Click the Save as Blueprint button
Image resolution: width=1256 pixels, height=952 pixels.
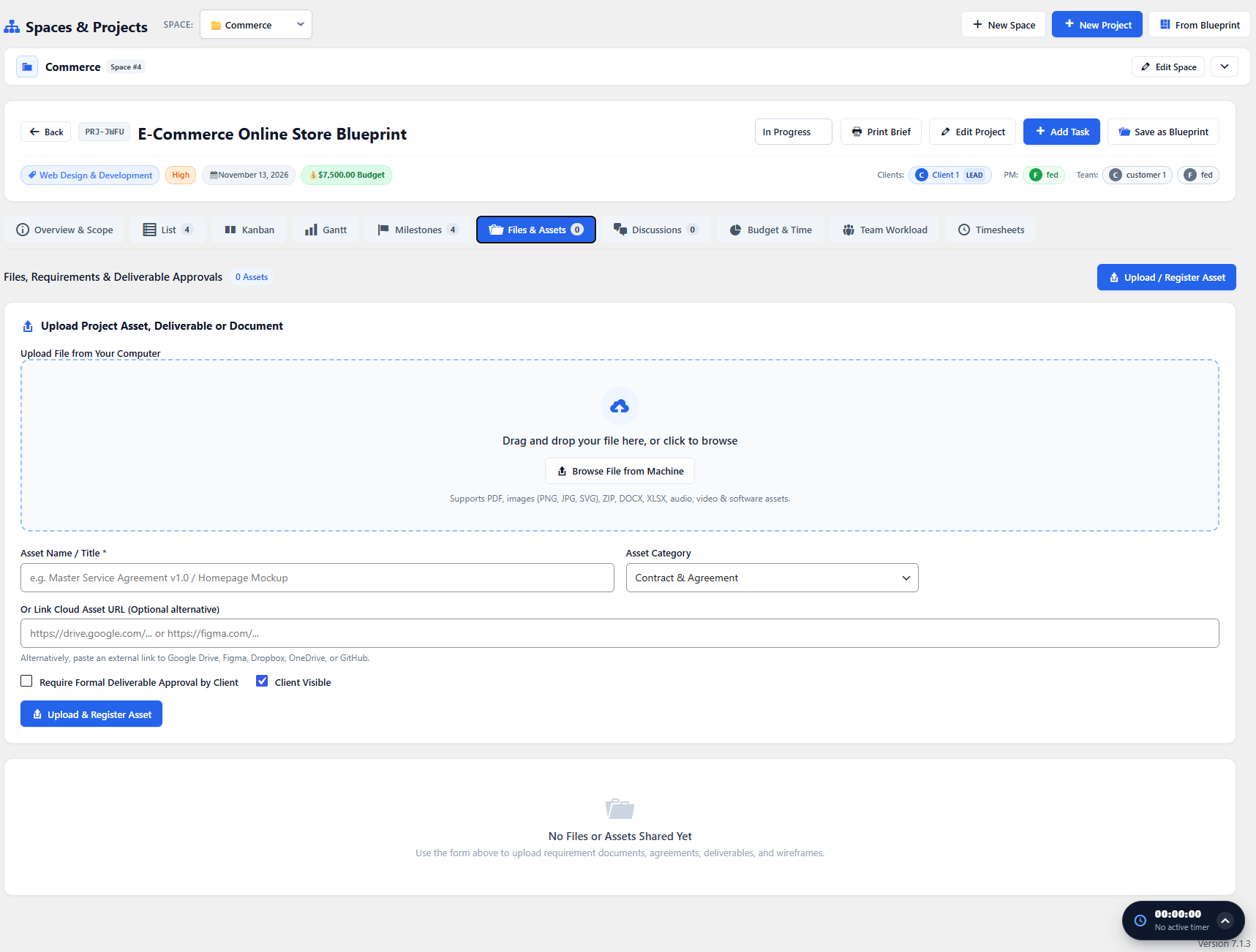(x=1163, y=132)
